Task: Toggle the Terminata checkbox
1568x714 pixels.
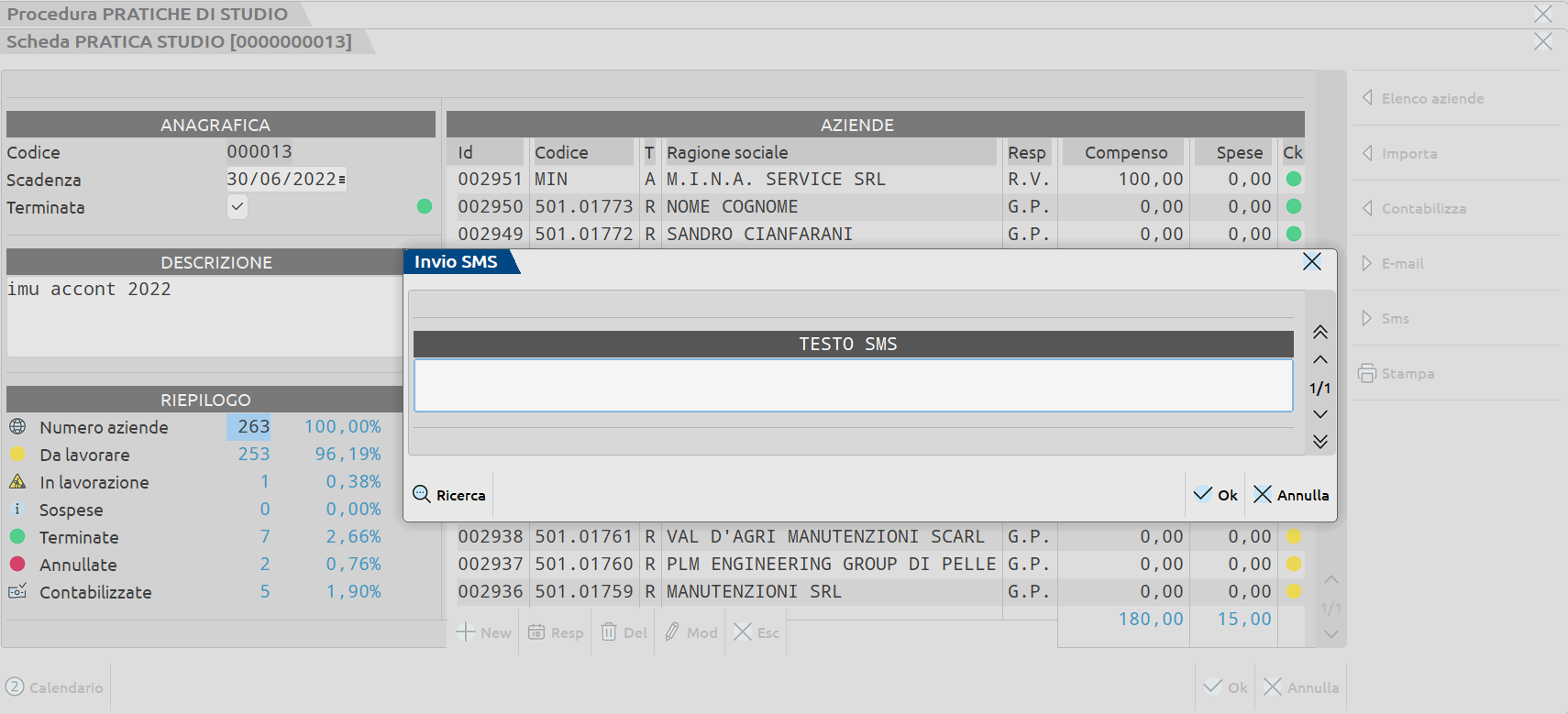Action: (237, 207)
